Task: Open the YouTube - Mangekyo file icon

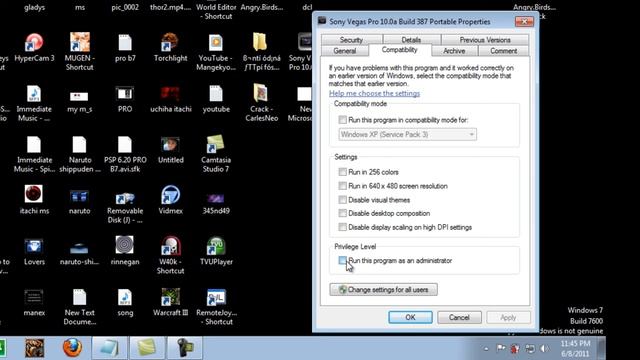Action: (x=216, y=43)
